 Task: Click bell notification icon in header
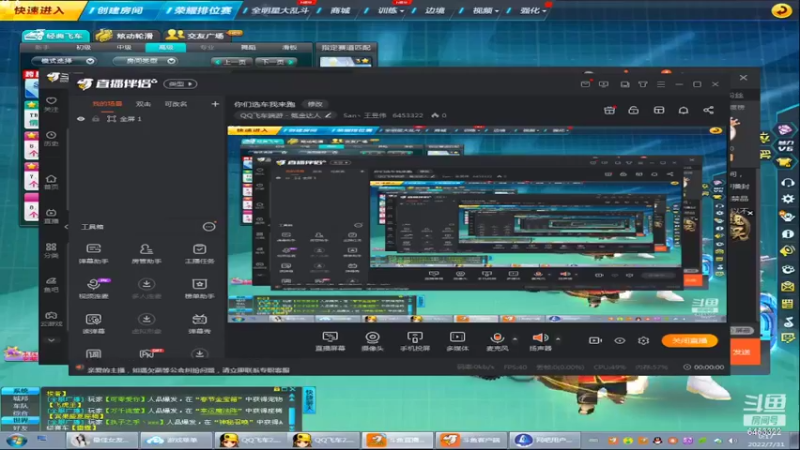683,110
